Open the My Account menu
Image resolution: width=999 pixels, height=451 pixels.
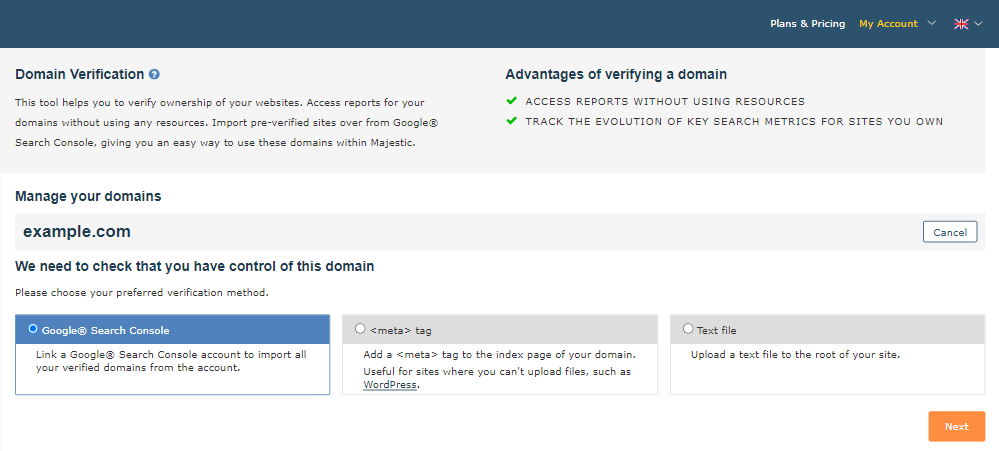(888, 23)
